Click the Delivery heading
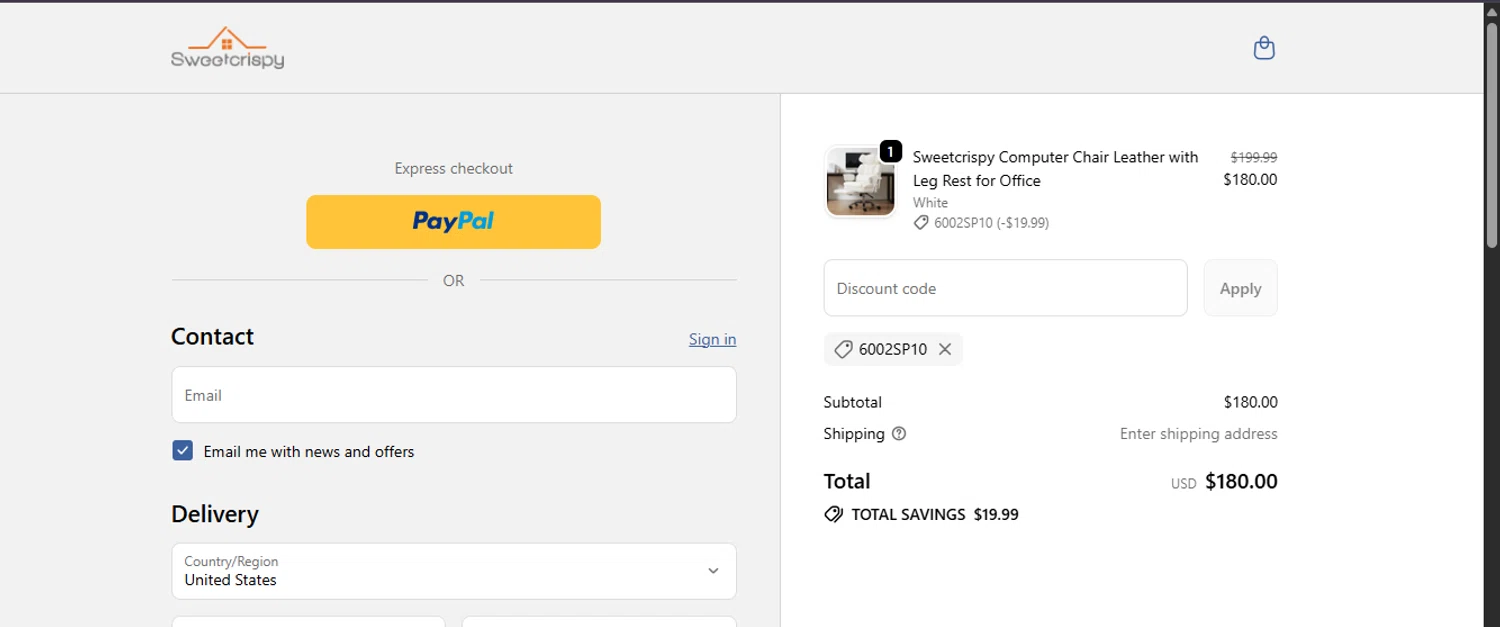 coord(214,514)
